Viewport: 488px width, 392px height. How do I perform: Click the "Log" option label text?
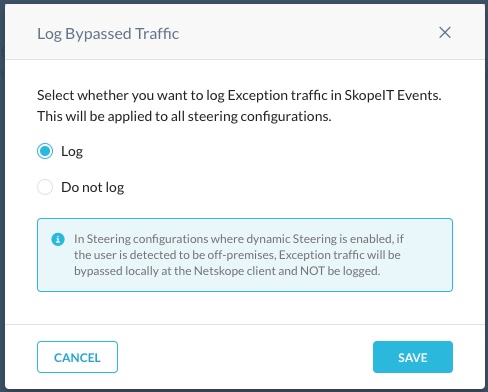pyautogui.click(x=72, y=152)
